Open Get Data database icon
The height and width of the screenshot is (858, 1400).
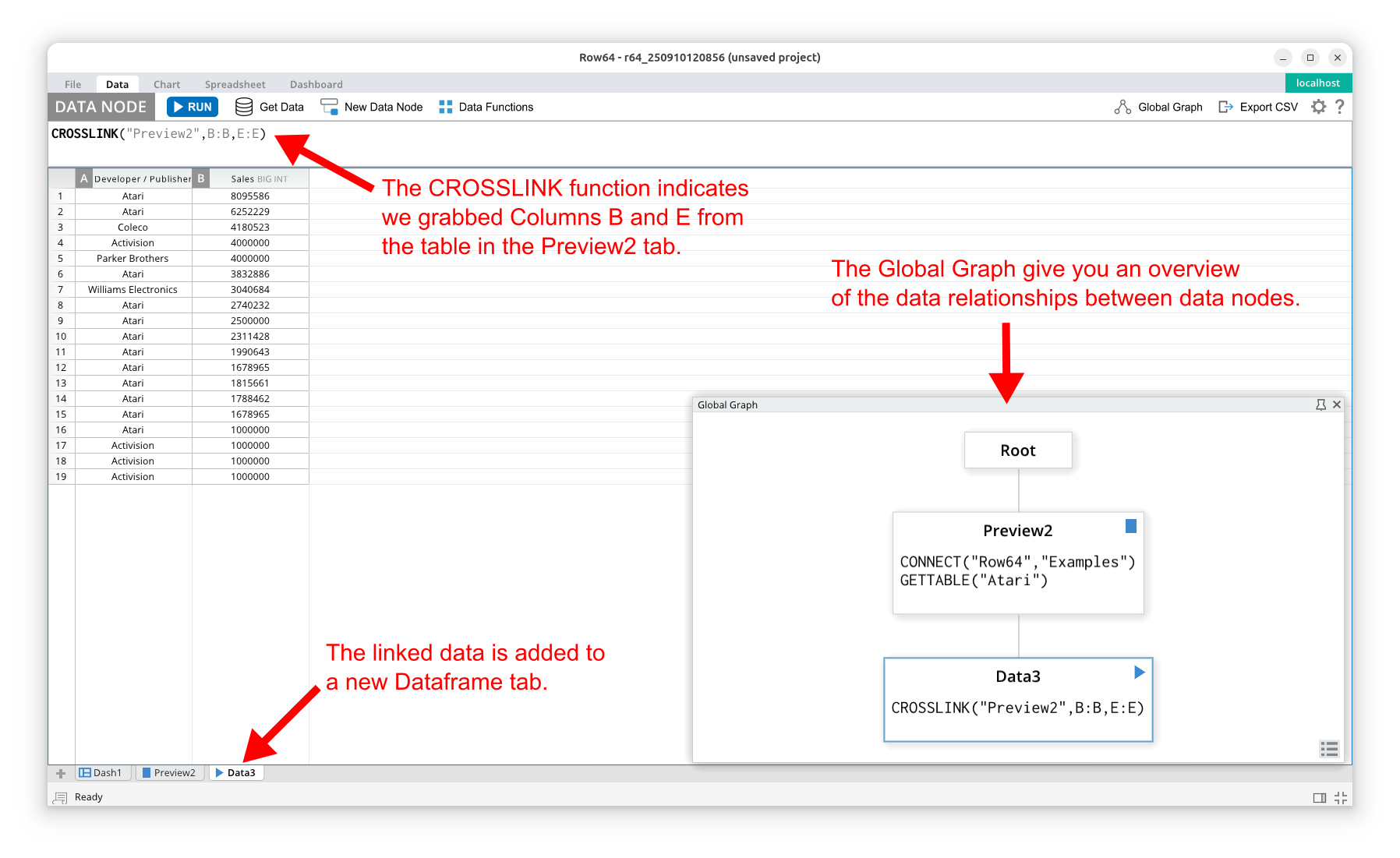click(x=244, y=107)
